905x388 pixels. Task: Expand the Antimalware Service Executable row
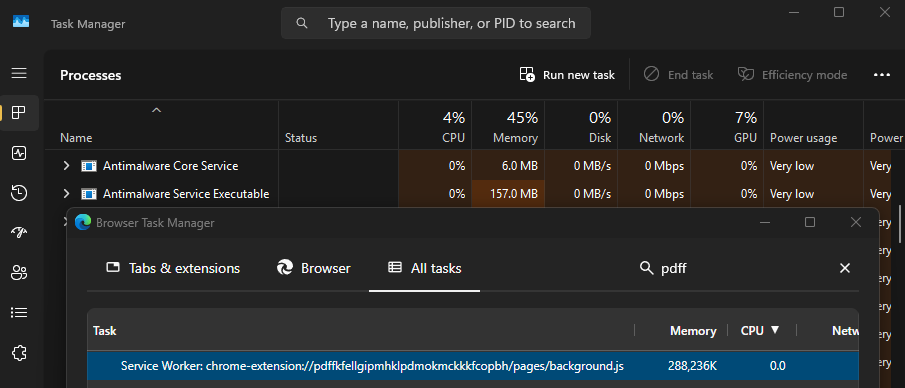(x=66, y=193)
